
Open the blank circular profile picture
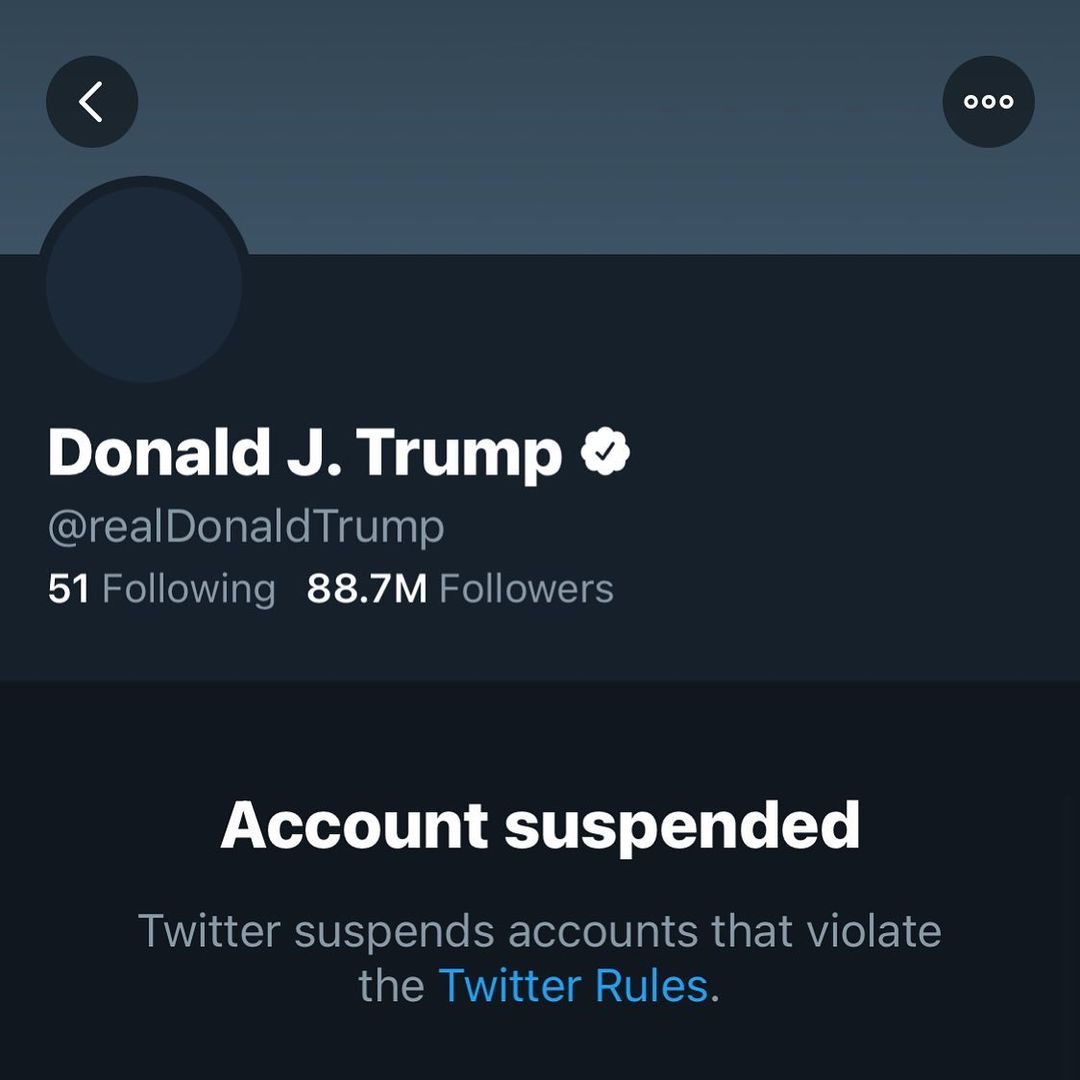(144, 284)
